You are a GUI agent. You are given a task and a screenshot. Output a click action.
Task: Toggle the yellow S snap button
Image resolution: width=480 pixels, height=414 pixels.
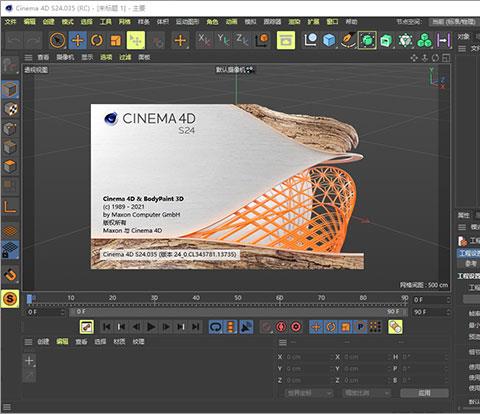pos(10,299)
